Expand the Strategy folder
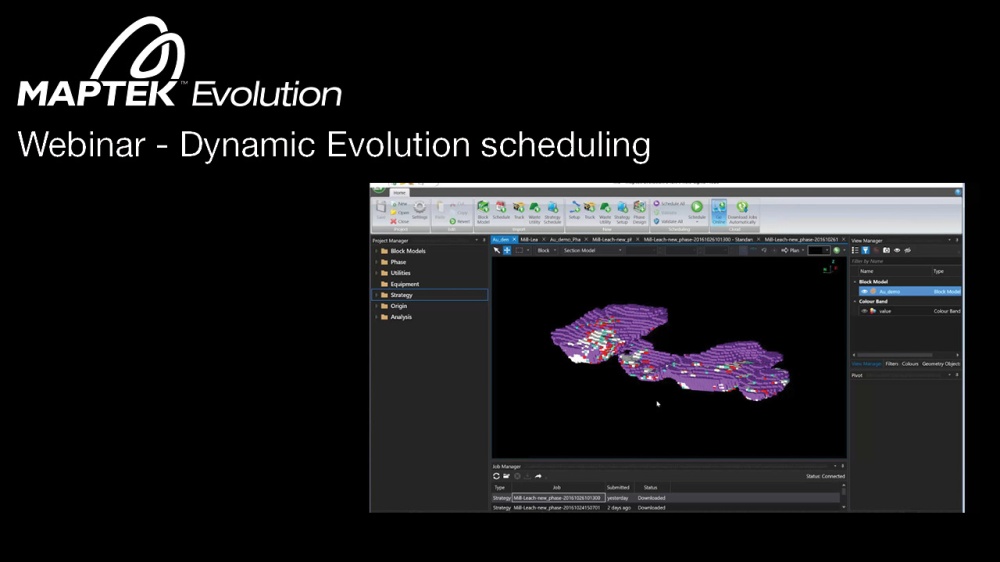The image size is (1000, 562). [376, 295]
